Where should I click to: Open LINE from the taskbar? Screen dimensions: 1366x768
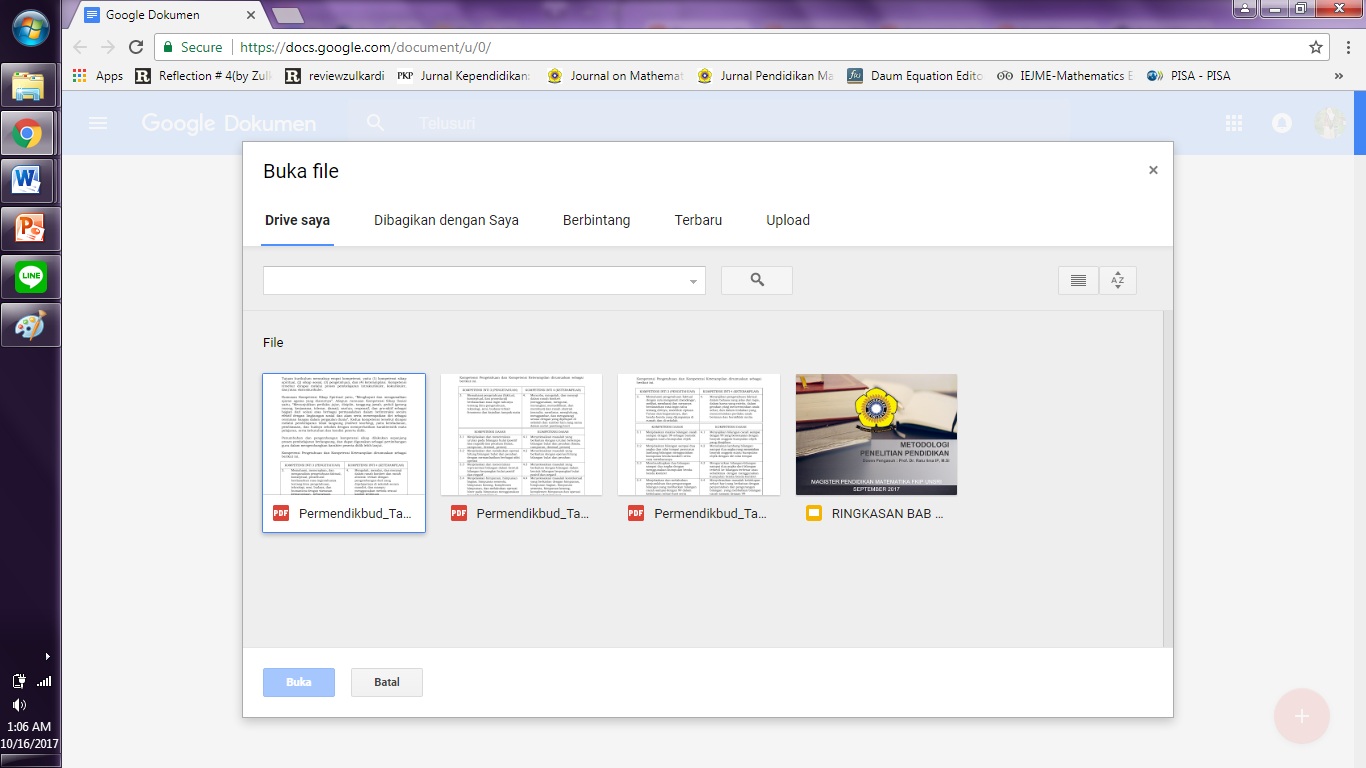[x=29, y=277]
